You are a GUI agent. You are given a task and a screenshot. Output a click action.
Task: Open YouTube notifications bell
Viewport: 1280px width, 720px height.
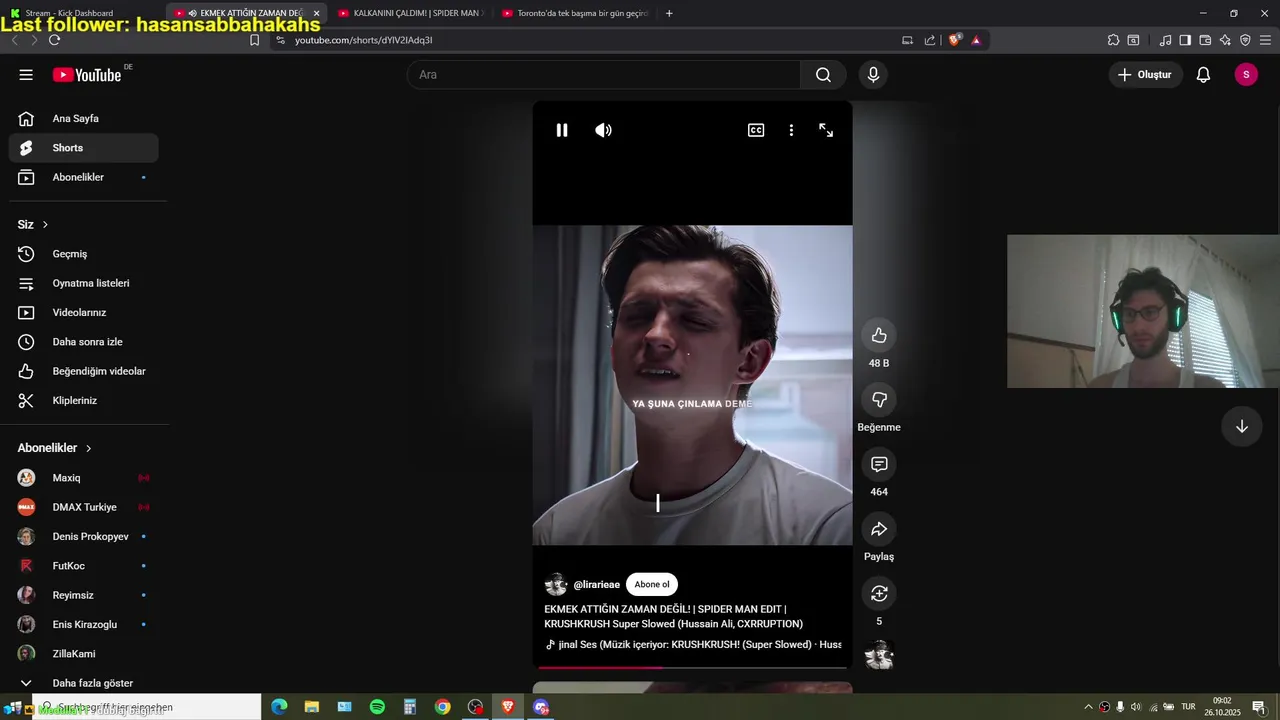[1203, 75]
